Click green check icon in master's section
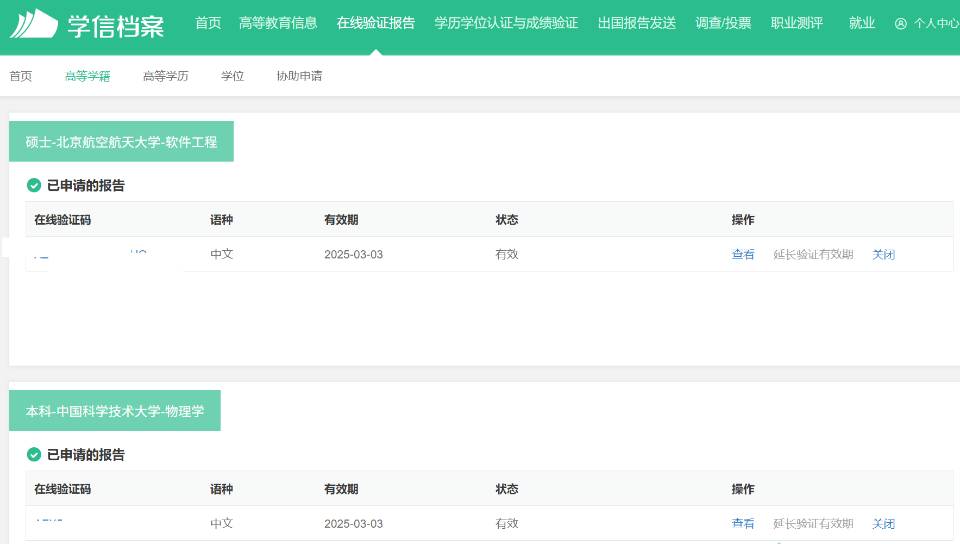Viewport: 960px width, 544px height. pyautogui.click(x=34, y=185)
